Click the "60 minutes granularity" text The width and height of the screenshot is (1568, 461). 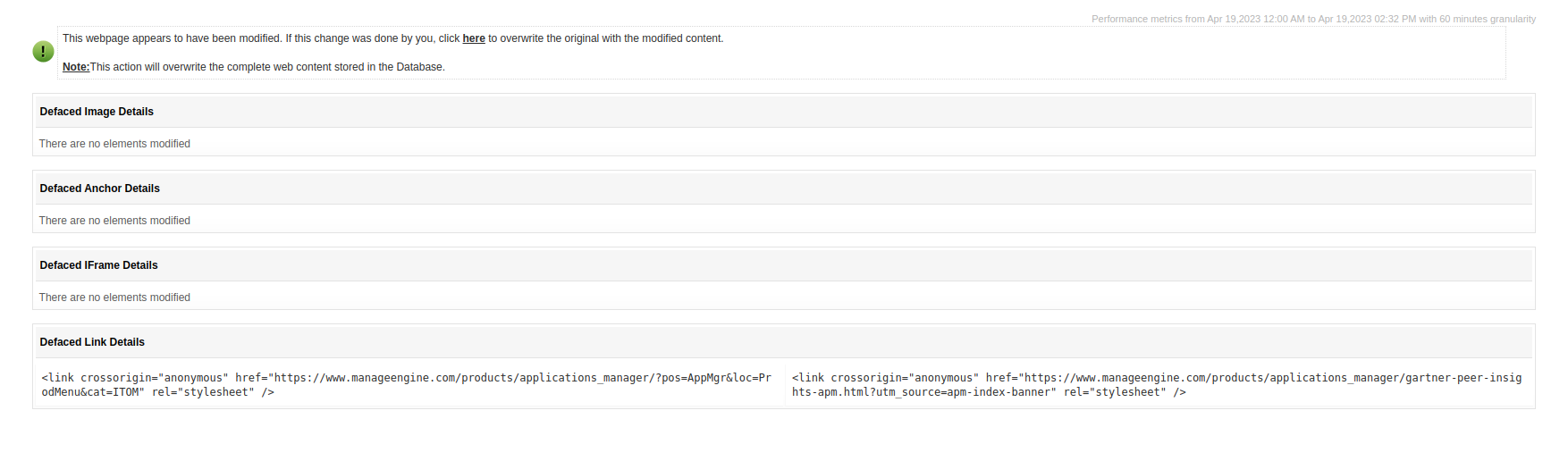1487,19
